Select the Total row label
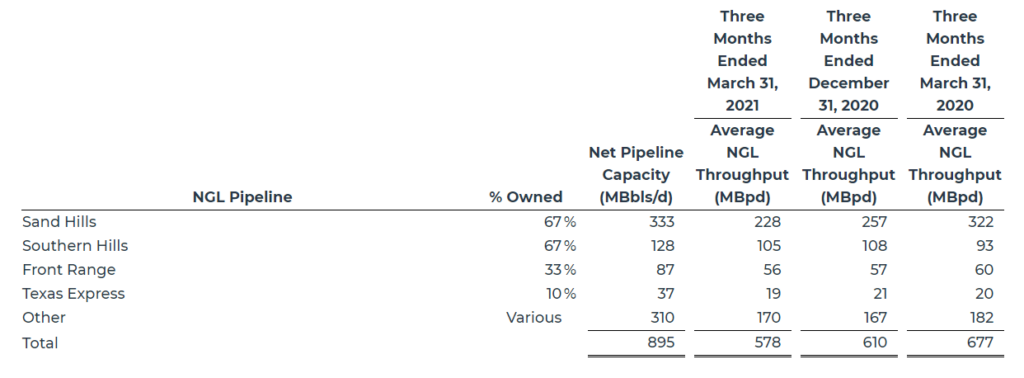This screenshot has width=1024, height=378. [x=40, y=343]
